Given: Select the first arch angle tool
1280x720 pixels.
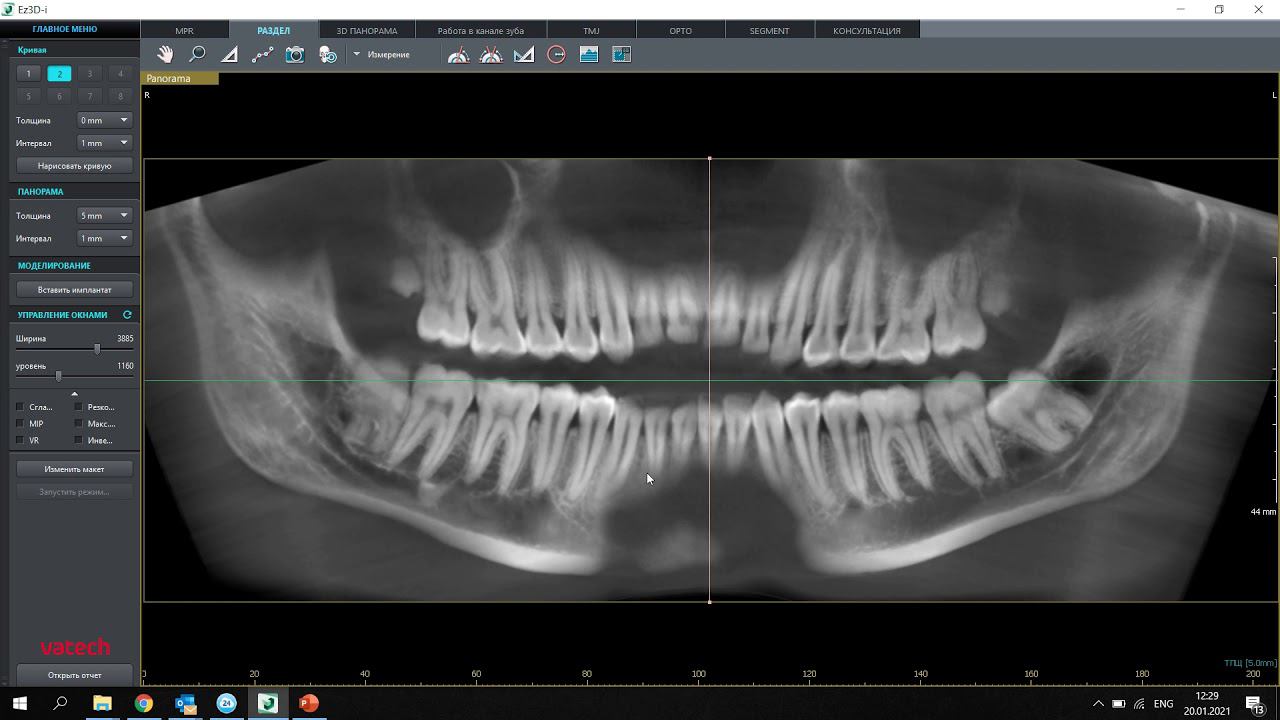Looking at the screenshot, I should click(x=458, y=54).
